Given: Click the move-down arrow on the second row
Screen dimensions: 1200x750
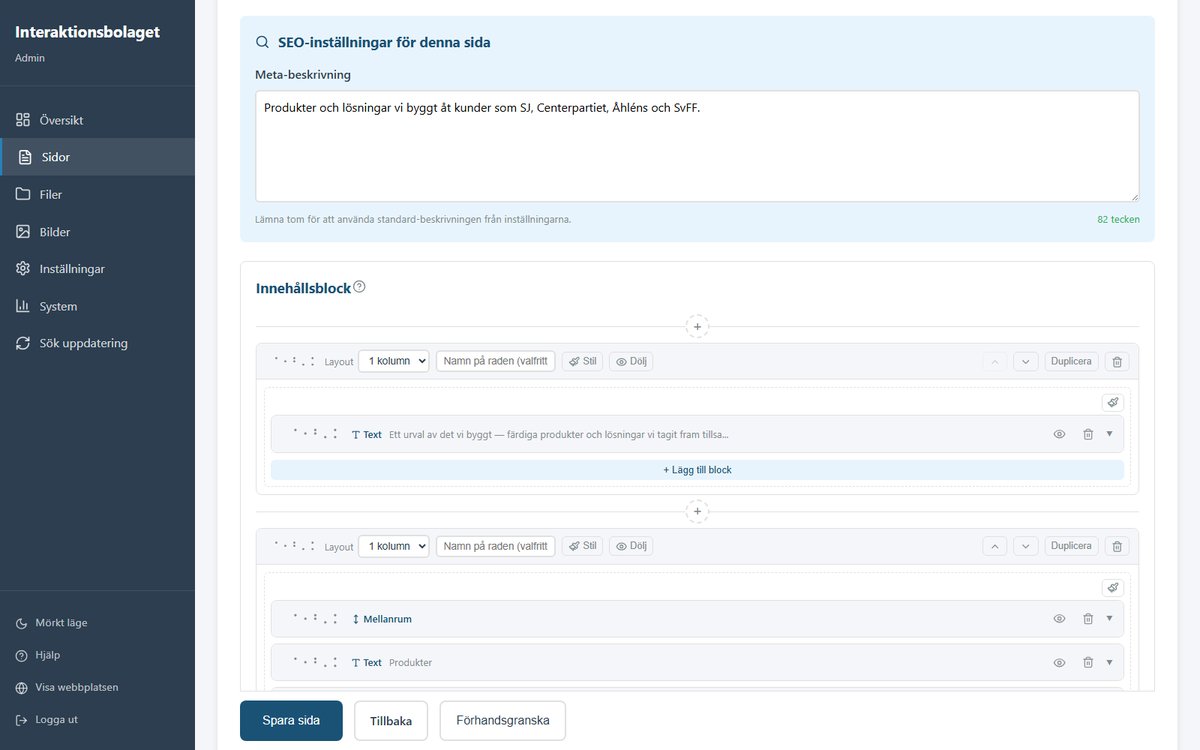Looking at the screenshot, I should pyautogui.click(x=1025, y=546).
